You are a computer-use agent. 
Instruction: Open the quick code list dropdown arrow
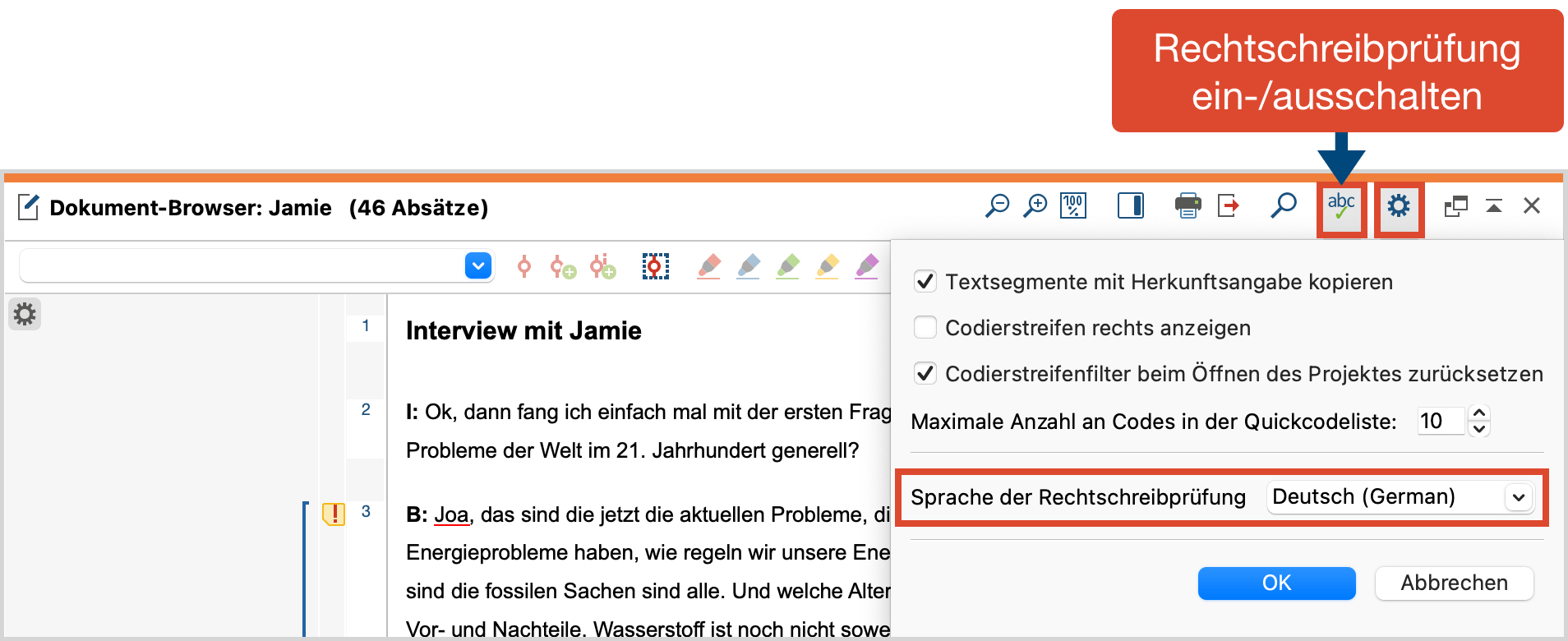coord(478,266)
